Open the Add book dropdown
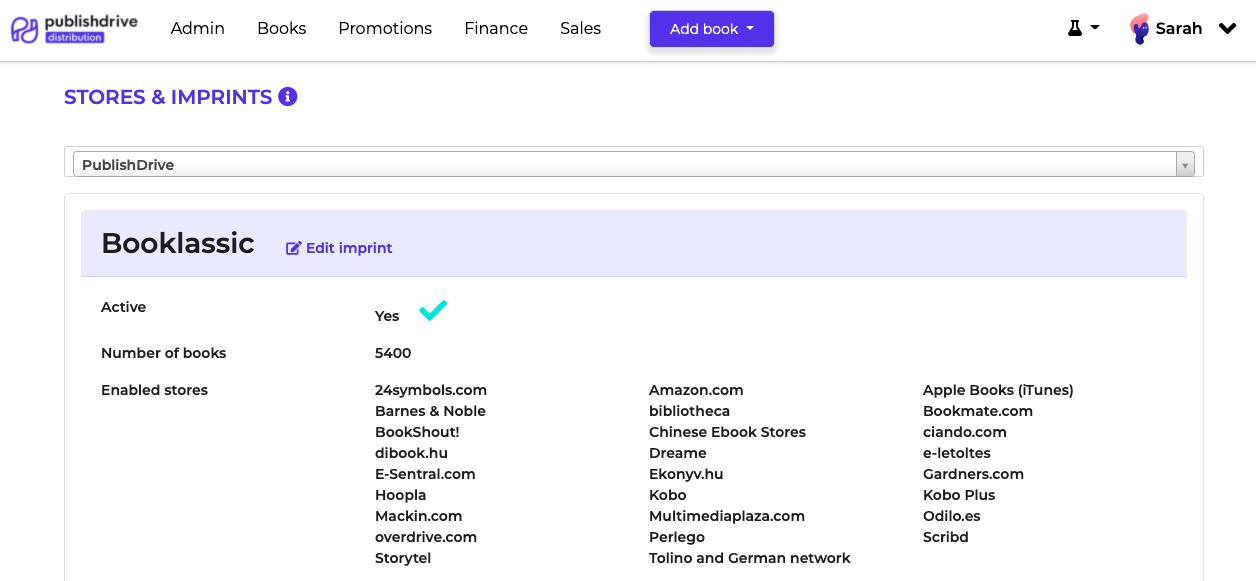This screenshot has width=1256, height=581. (711, 29)
